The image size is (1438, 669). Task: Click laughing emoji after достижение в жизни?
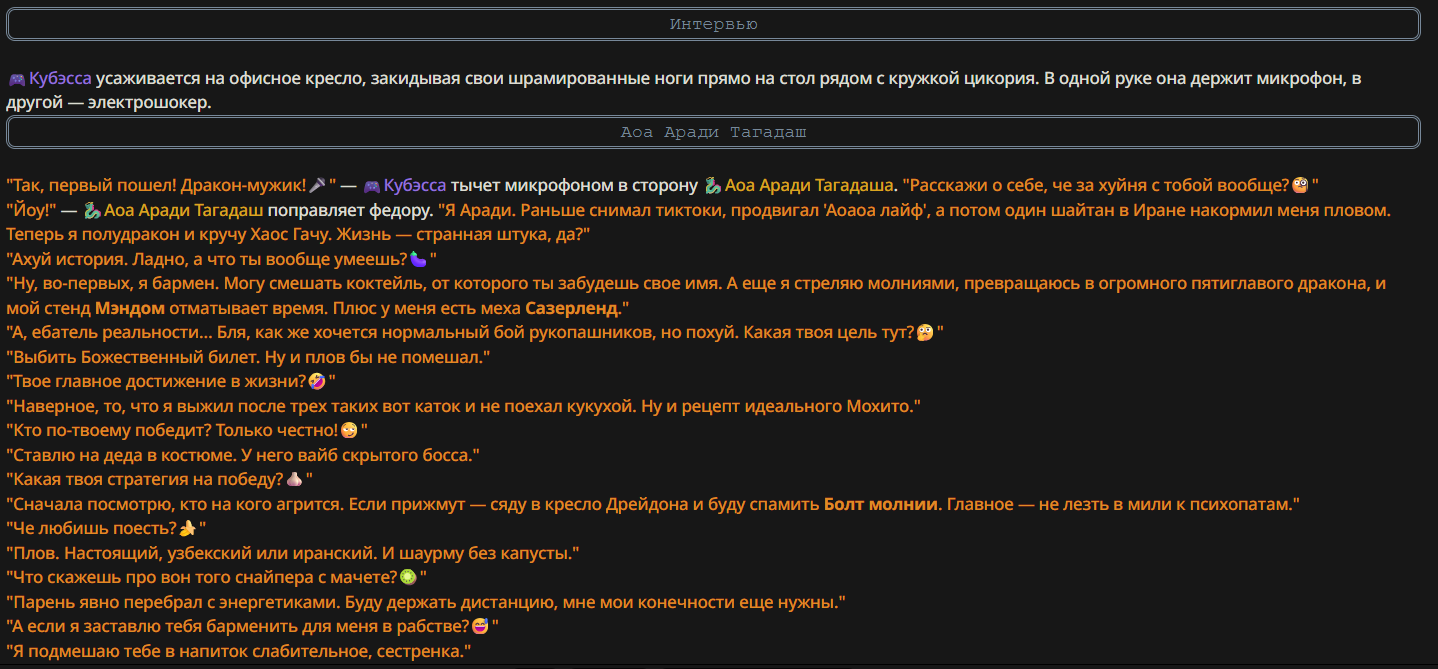316,381
